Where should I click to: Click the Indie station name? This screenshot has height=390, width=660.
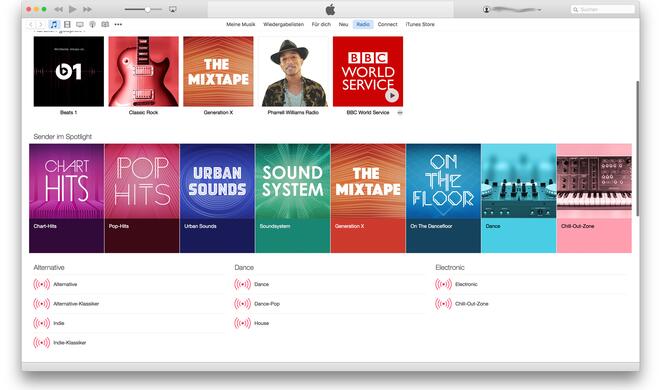(59, 323)
